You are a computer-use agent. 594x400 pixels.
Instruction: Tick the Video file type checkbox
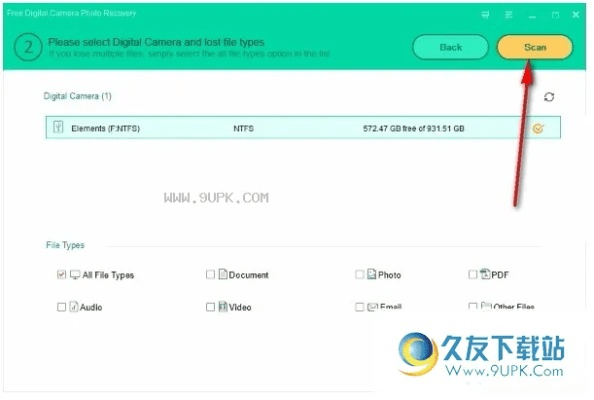click(x=210, y=307)
